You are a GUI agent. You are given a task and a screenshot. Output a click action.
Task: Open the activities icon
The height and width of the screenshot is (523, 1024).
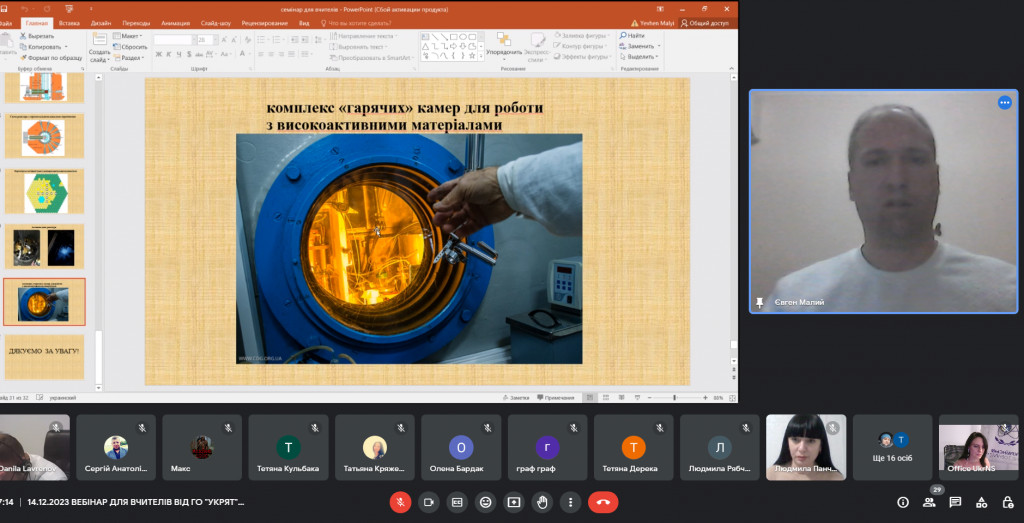[x=981, y=502]
